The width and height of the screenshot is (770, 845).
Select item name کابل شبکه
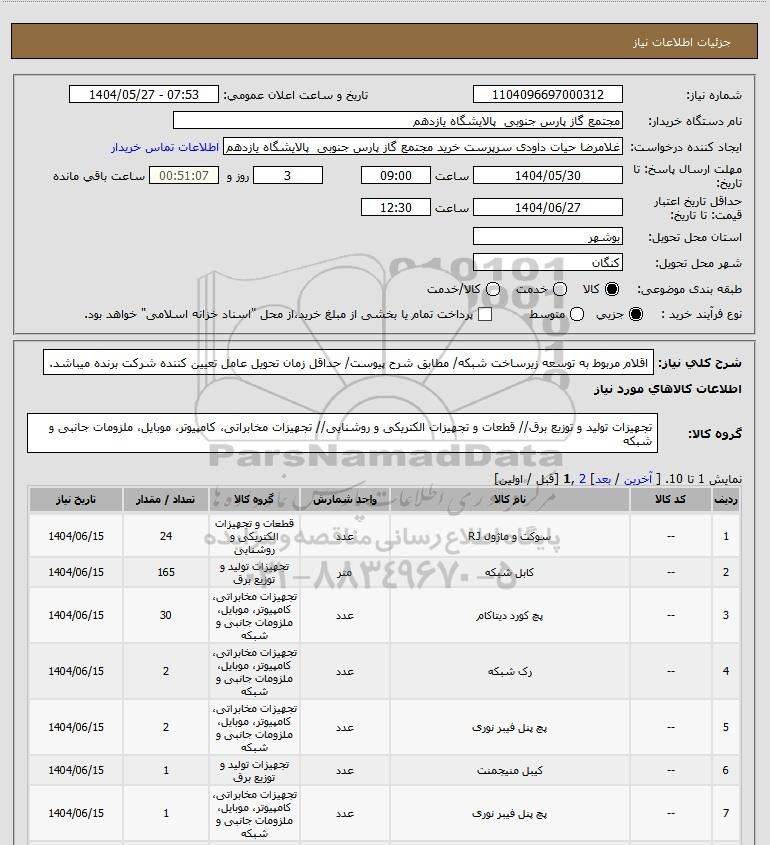pyautogui.click(x=510, y=572)
